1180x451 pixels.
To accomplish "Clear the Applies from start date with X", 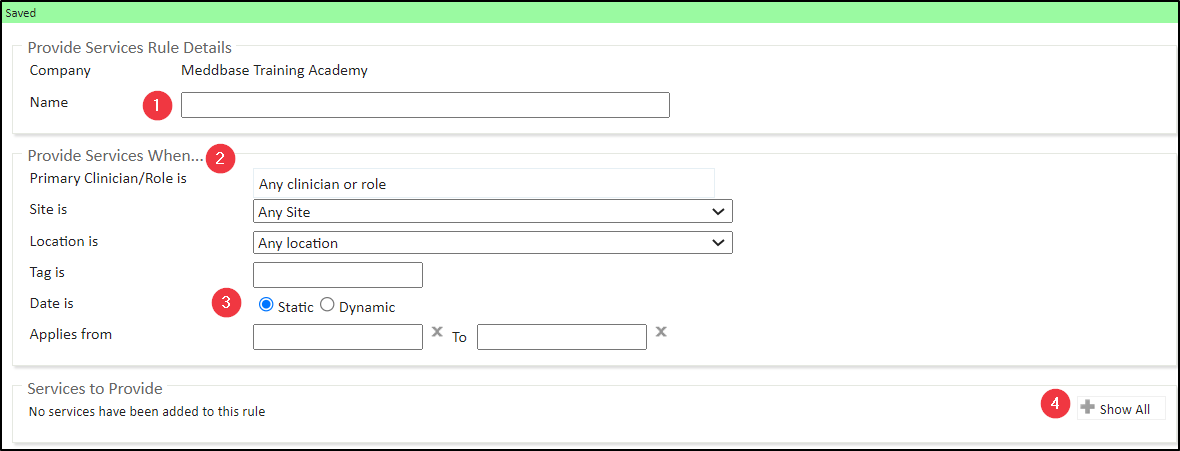I will 437,333.
